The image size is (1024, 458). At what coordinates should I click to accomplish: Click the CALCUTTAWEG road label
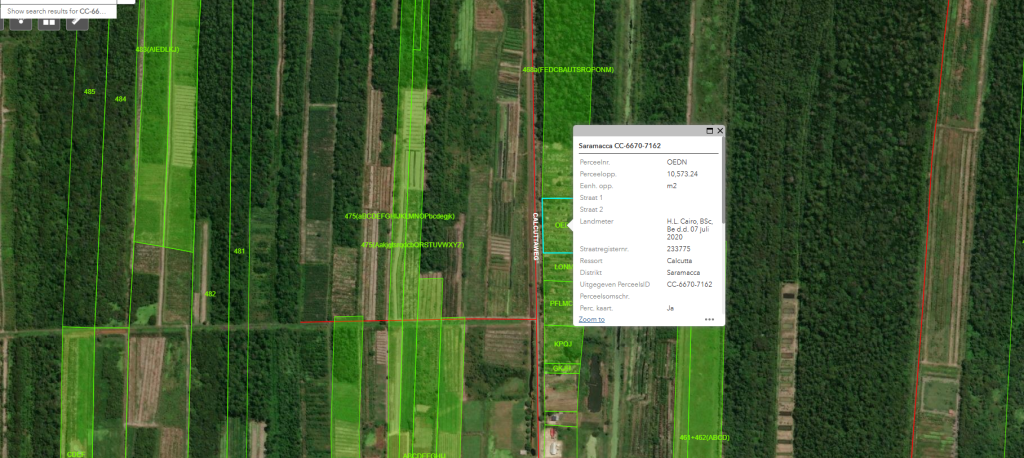point(535,237)
